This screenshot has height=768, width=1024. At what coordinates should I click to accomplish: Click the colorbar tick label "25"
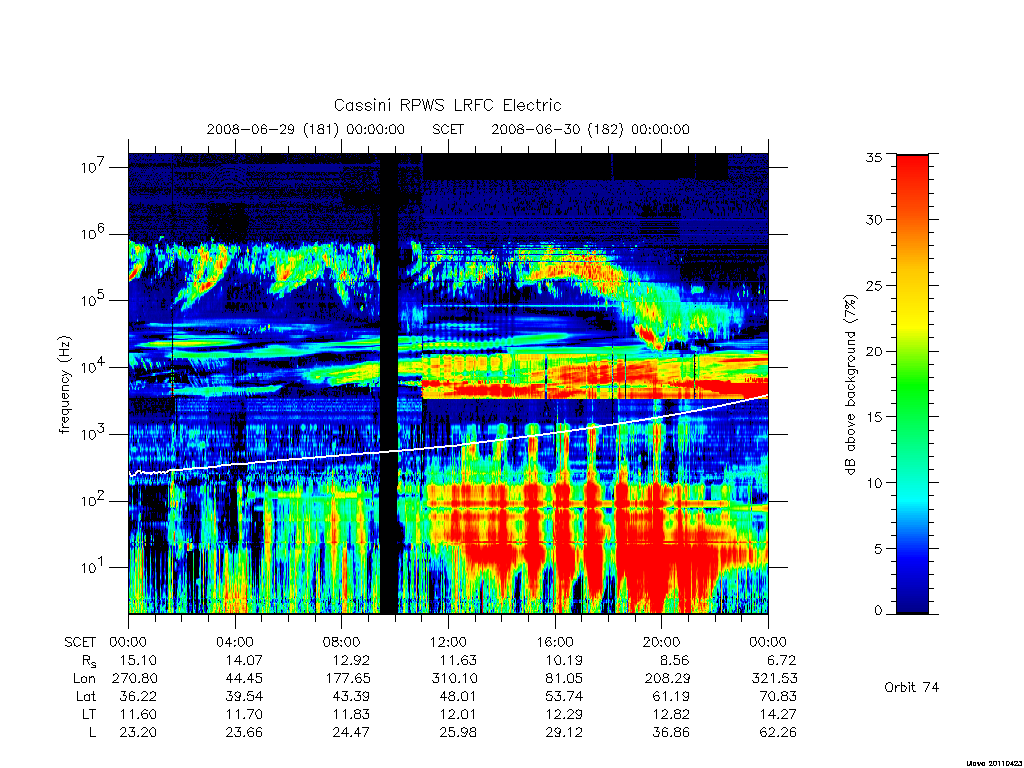click(x=874, y=285)
